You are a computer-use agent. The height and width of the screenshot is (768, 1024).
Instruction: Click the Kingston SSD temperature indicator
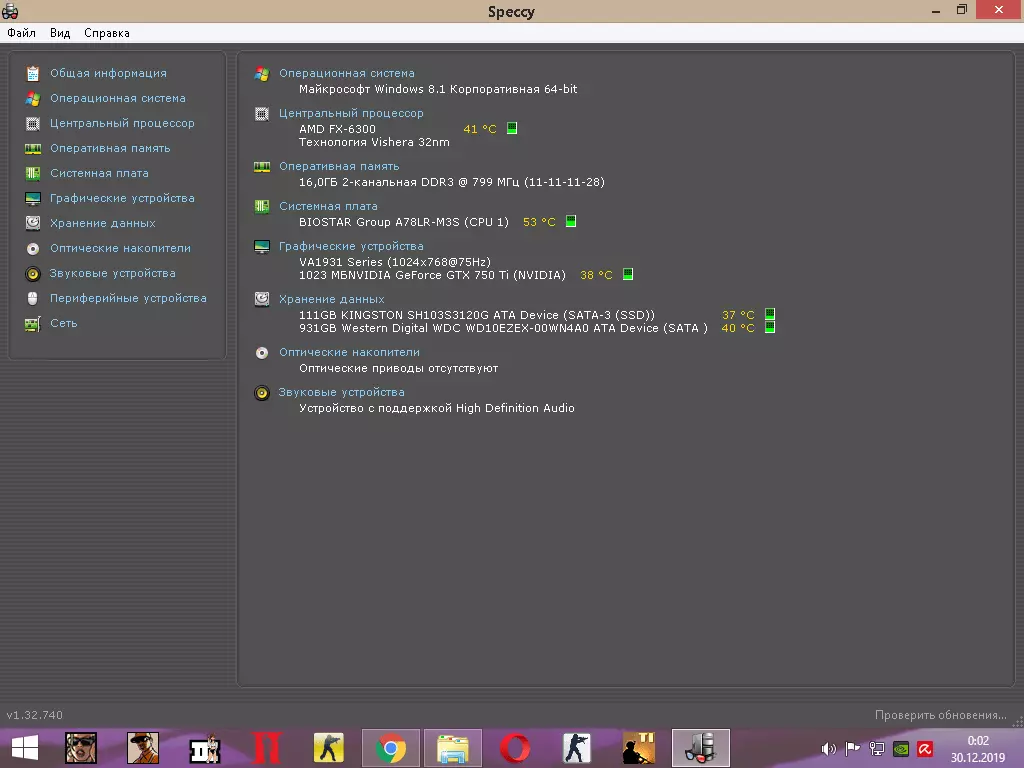[x=770, y=315]
